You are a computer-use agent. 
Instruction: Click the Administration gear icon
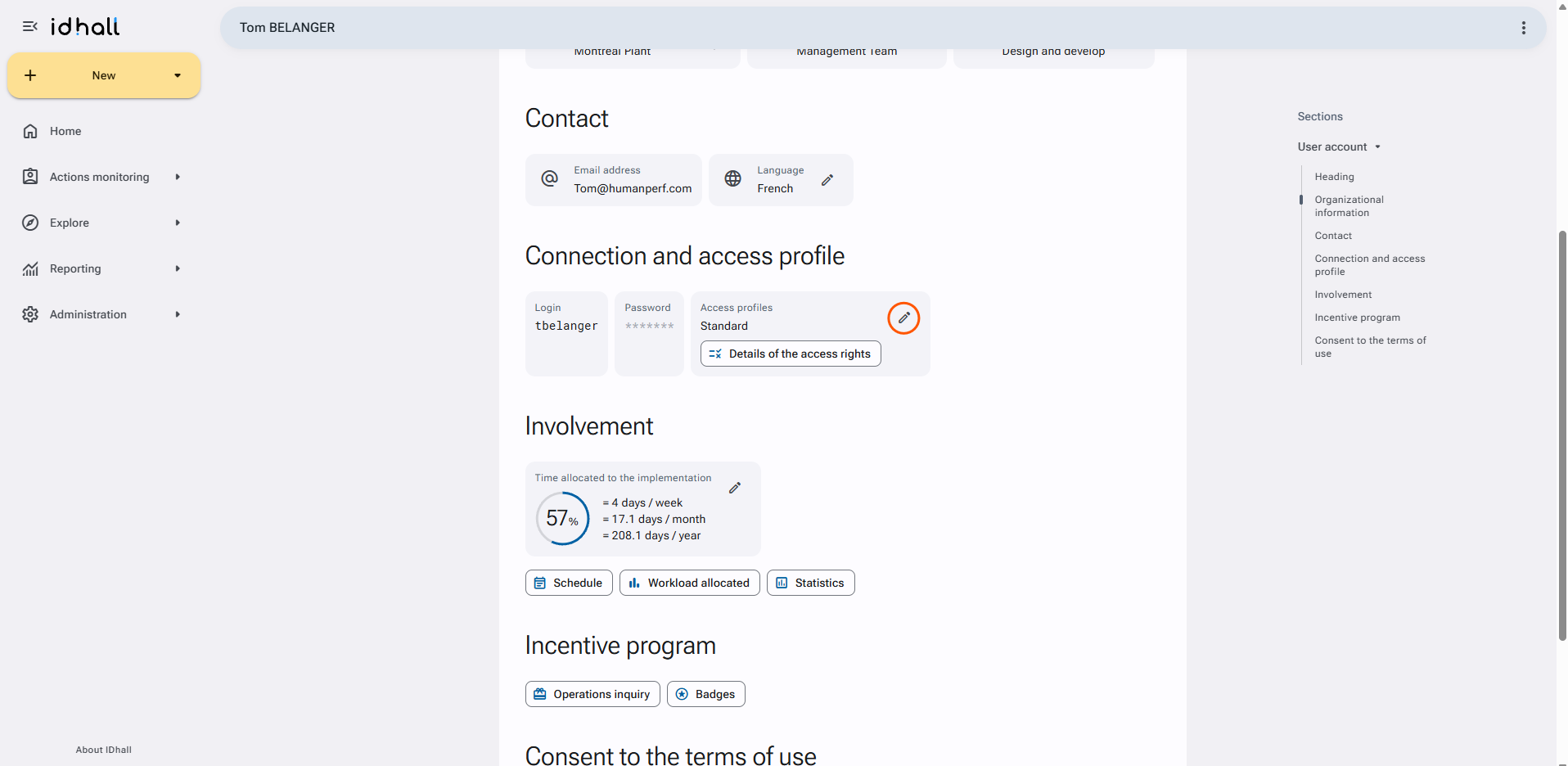(30, 314)
